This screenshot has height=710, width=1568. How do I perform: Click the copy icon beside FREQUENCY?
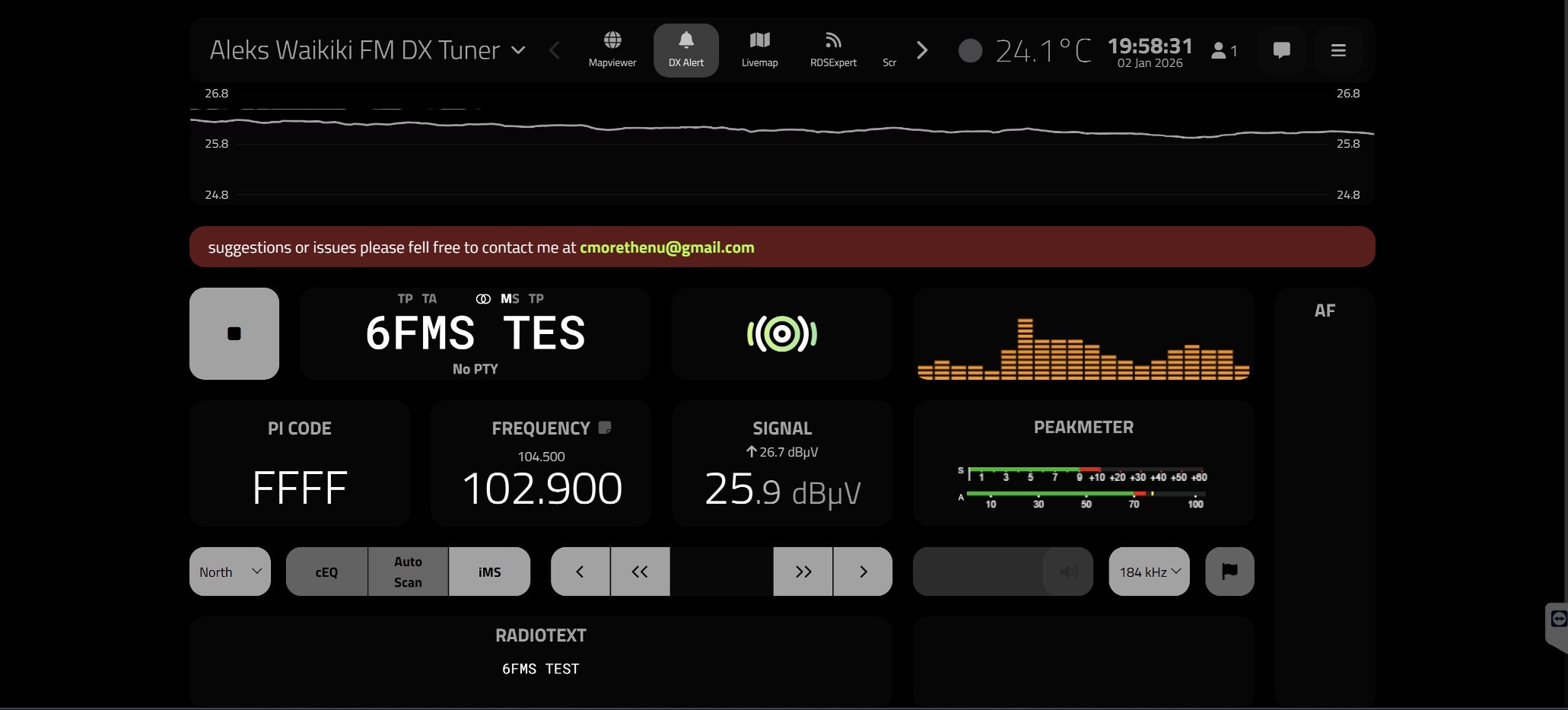[605, 428]
